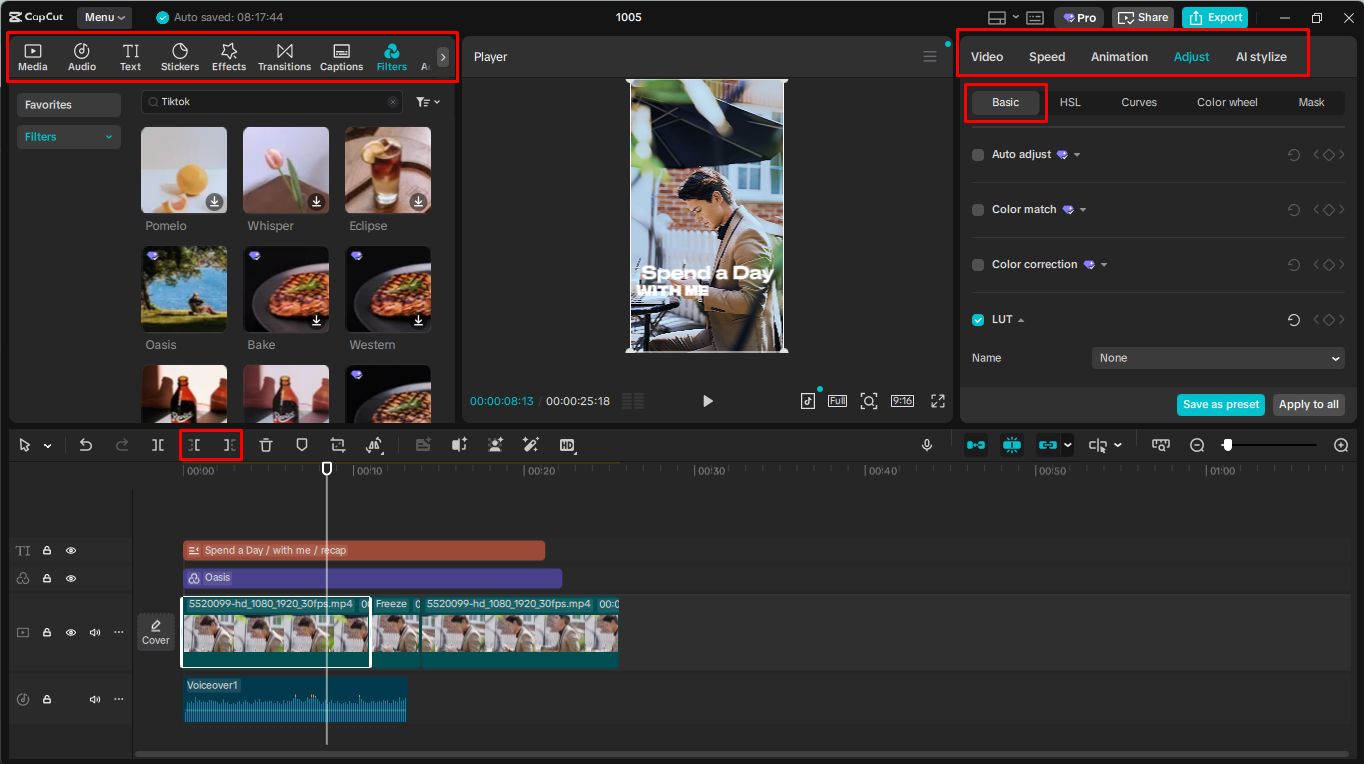Enable the Auto adjust checkbox
1364x764 pixels.
977,154
